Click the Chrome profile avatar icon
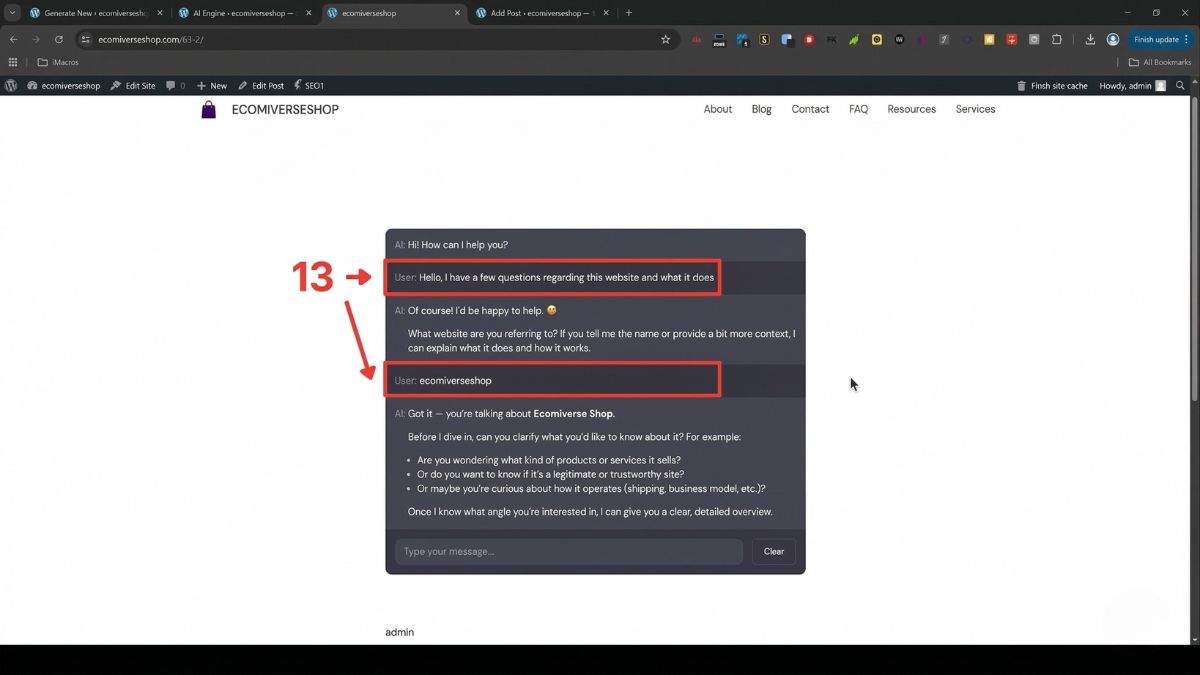Image resolution: width=1200 pixels, height=675 pixels. (1113, 40)
